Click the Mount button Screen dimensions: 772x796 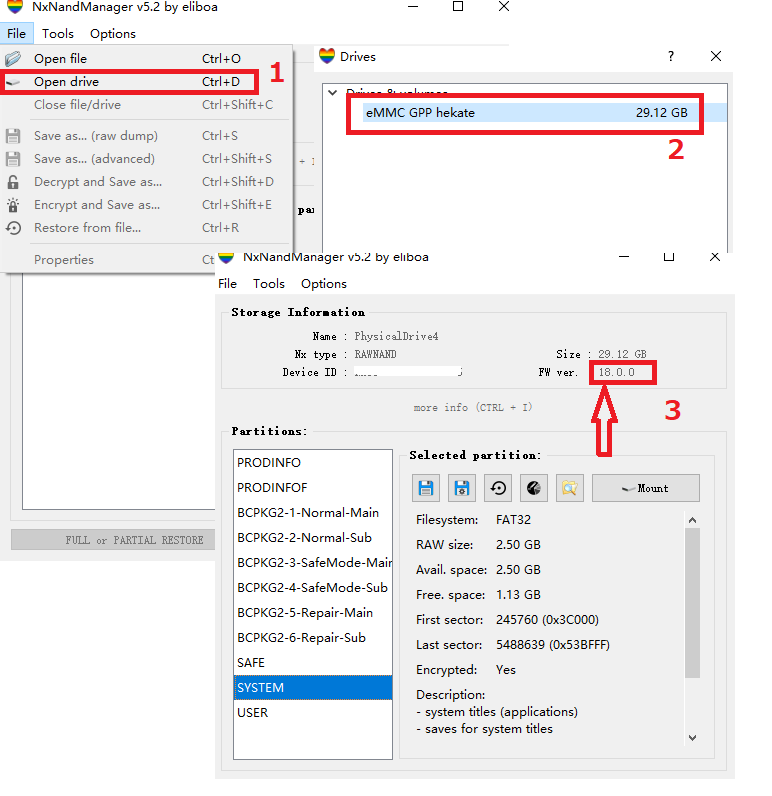(646, 488)
